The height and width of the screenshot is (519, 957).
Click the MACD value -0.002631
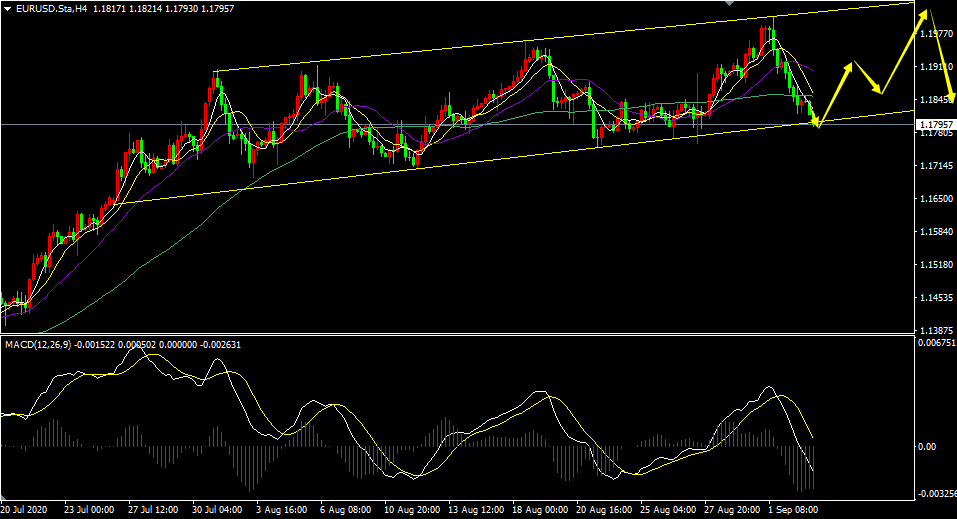[220, 345]
